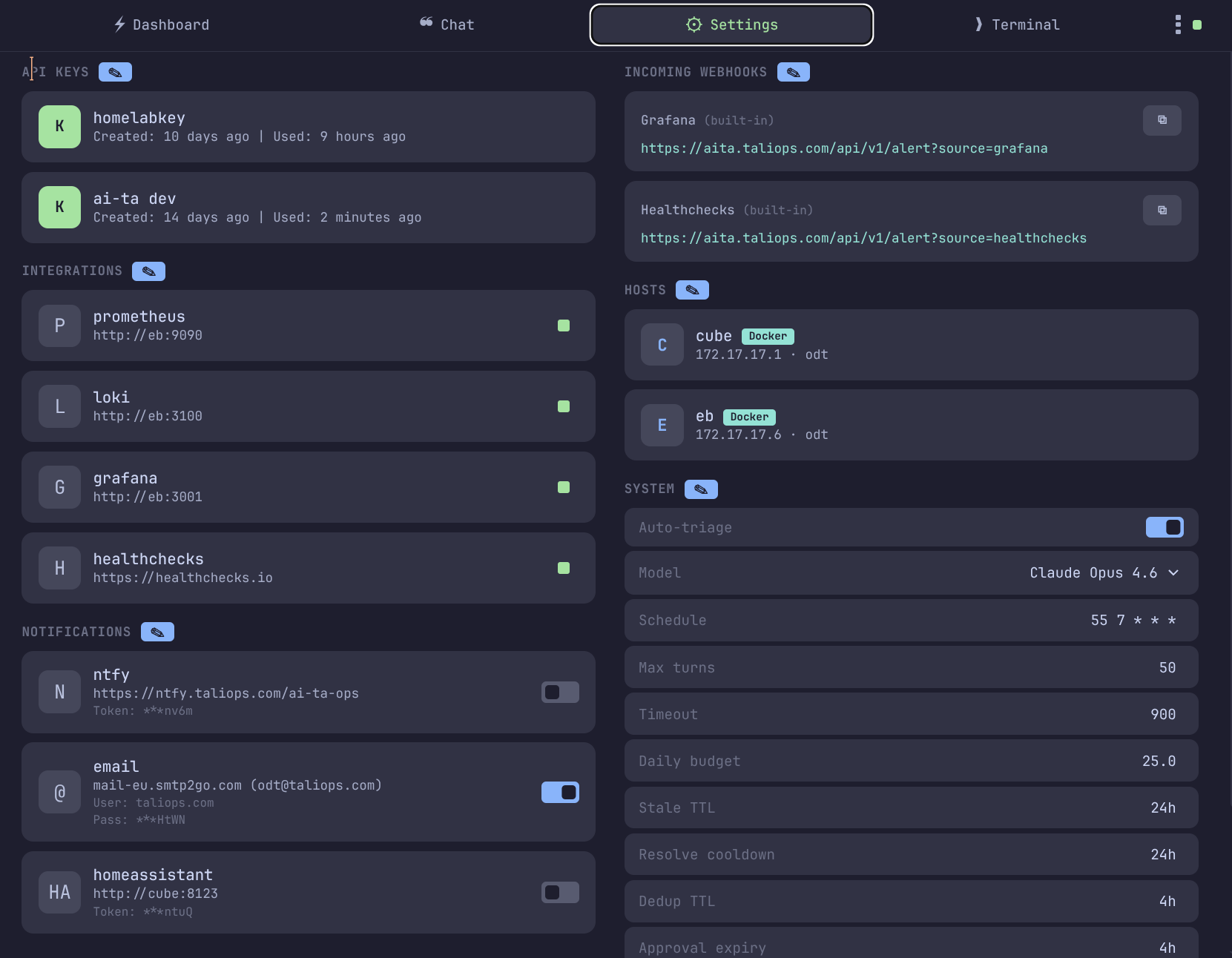1232x958 pixels.
Task: Edit the Integrations section via pencil icon
Action: coord(148,271)
